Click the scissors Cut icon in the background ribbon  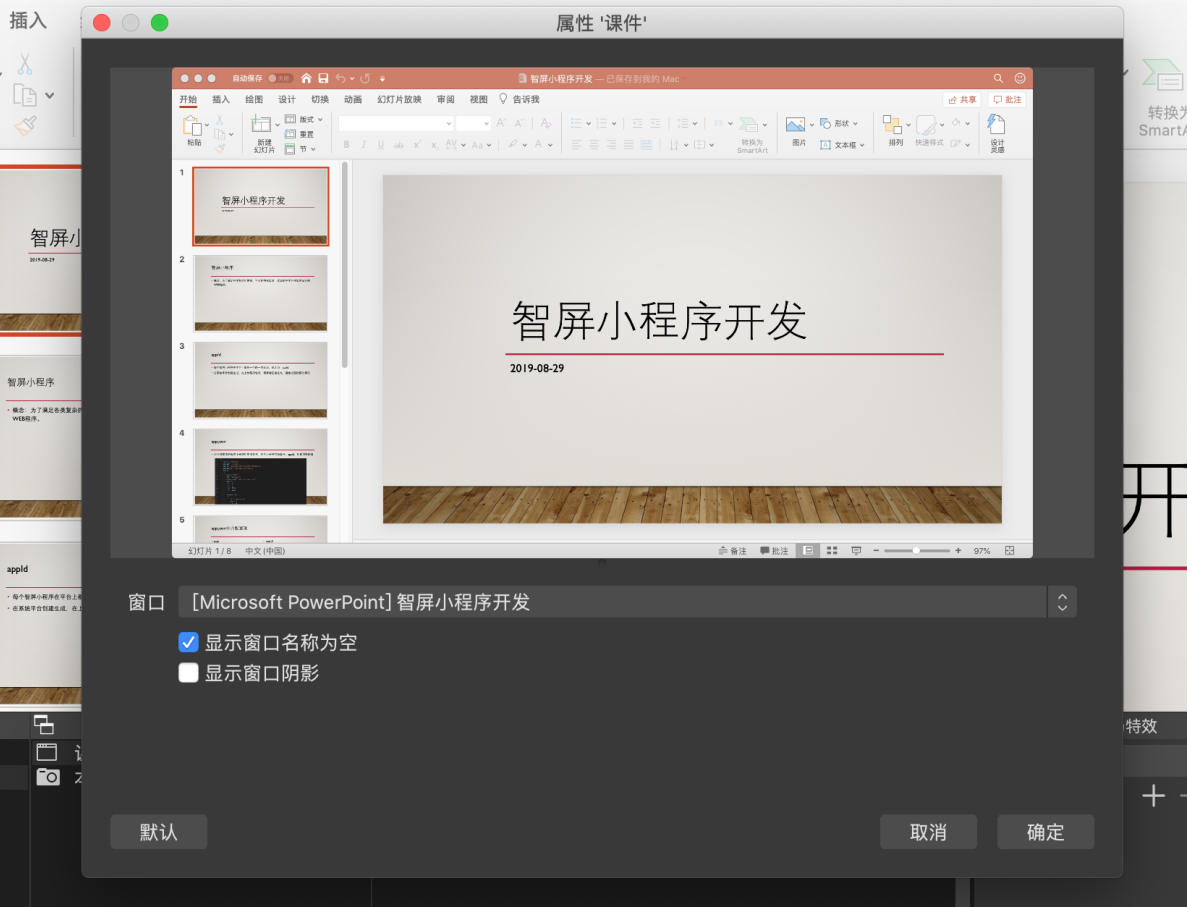25,65
